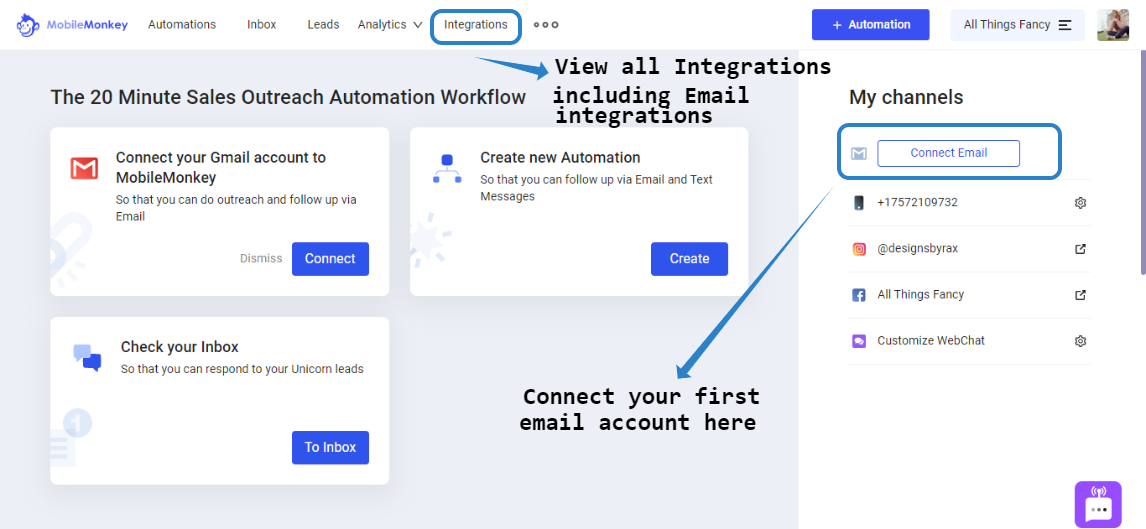Select the +17572109732 phone number
The image size is (1146, 529).
pyautogui.click(x=917, y=202)
